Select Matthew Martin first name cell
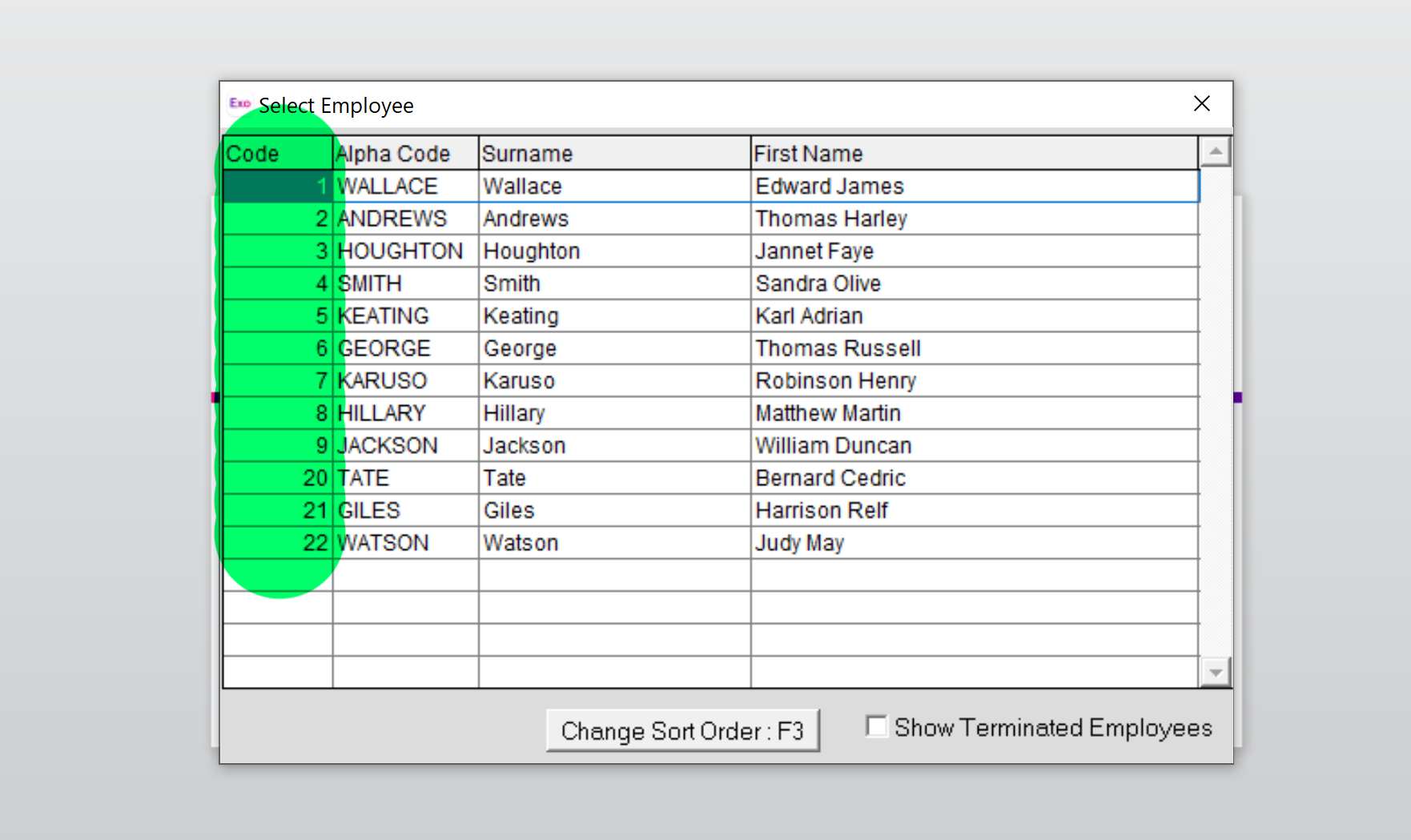Viewport: 1411px width, 840px height. pyautogui.click(x=828, y=413)
